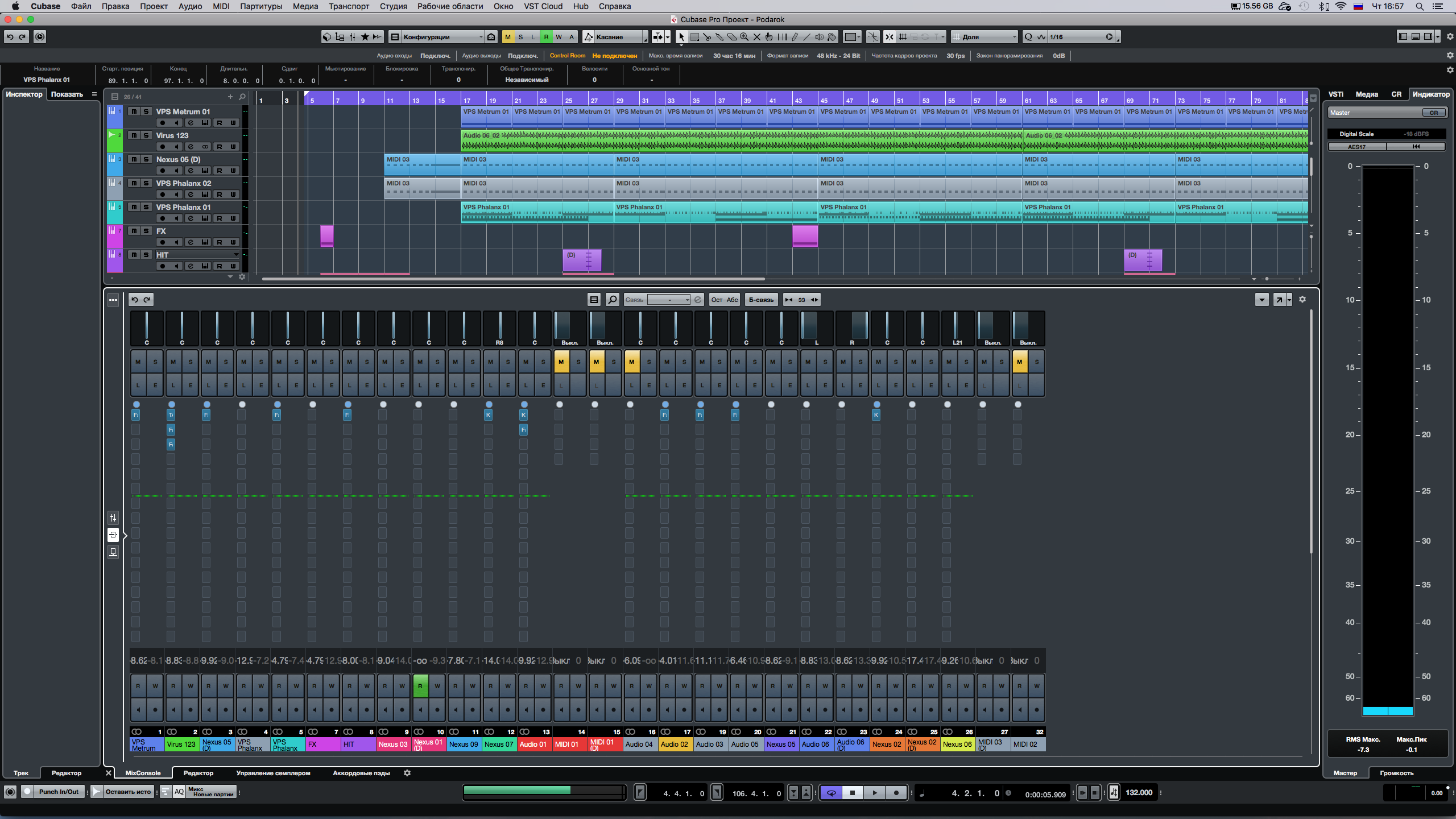Solo the Virus 123 track
Screen dimensions: 1456x819
coord(146,135)
